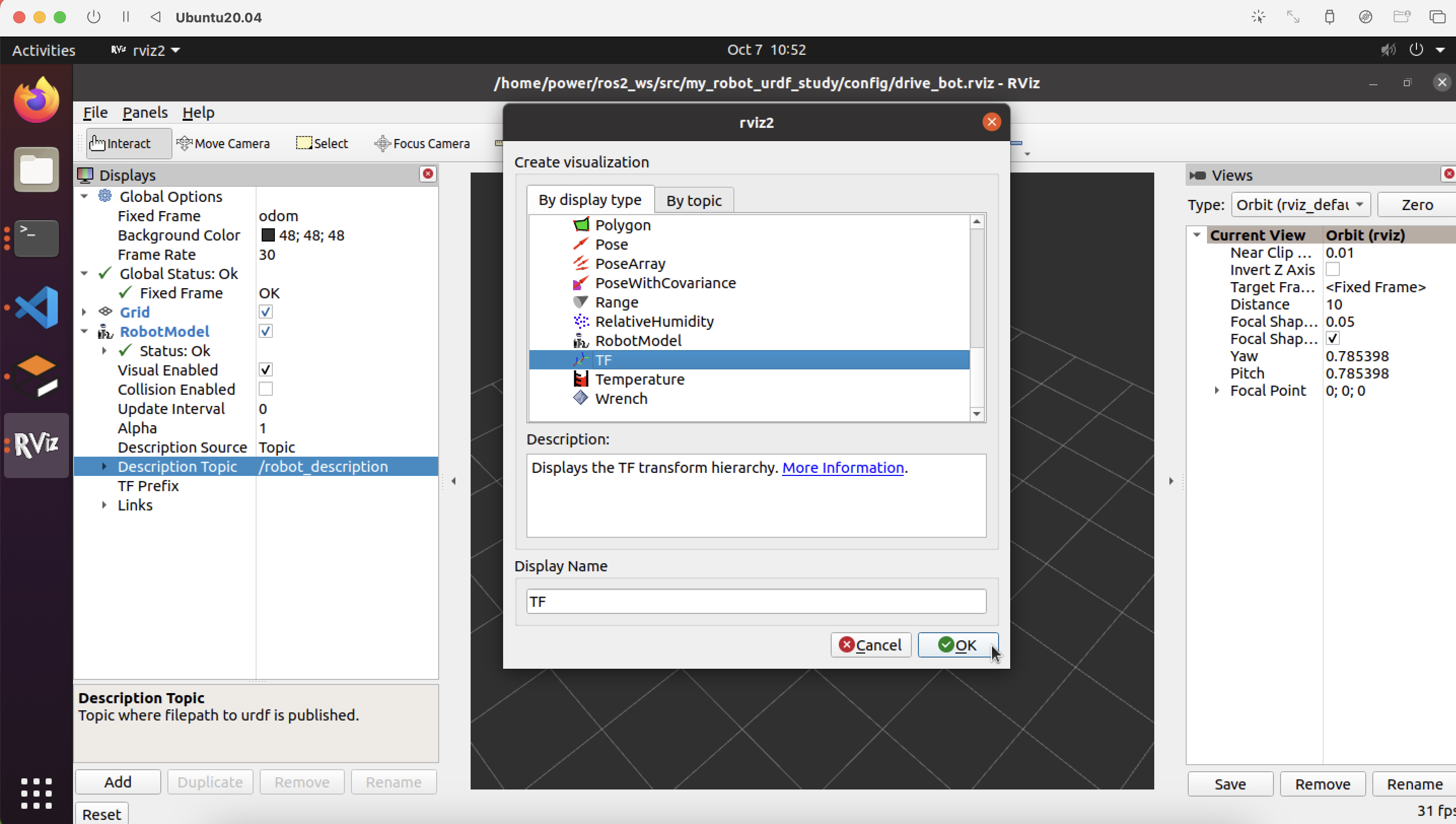Toggle Collision Enabled checkbox for RobotModel
Viewport: 1456px width, 824px height.
coord(265,389)
